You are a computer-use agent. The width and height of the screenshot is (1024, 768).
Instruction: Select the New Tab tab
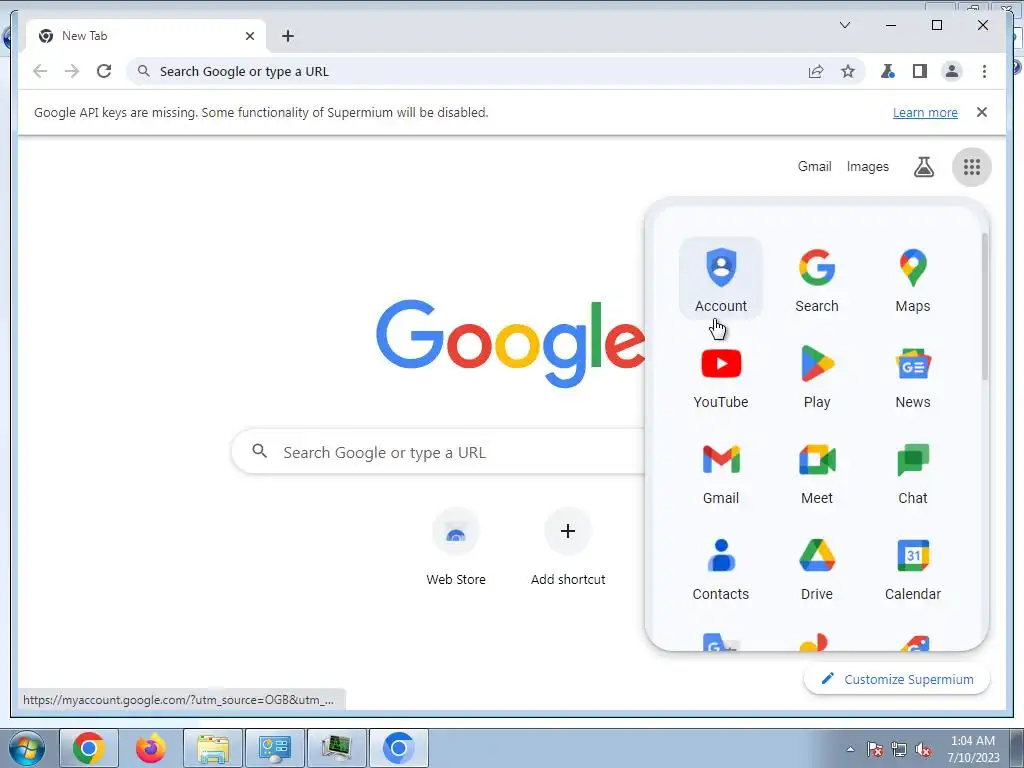146,36
